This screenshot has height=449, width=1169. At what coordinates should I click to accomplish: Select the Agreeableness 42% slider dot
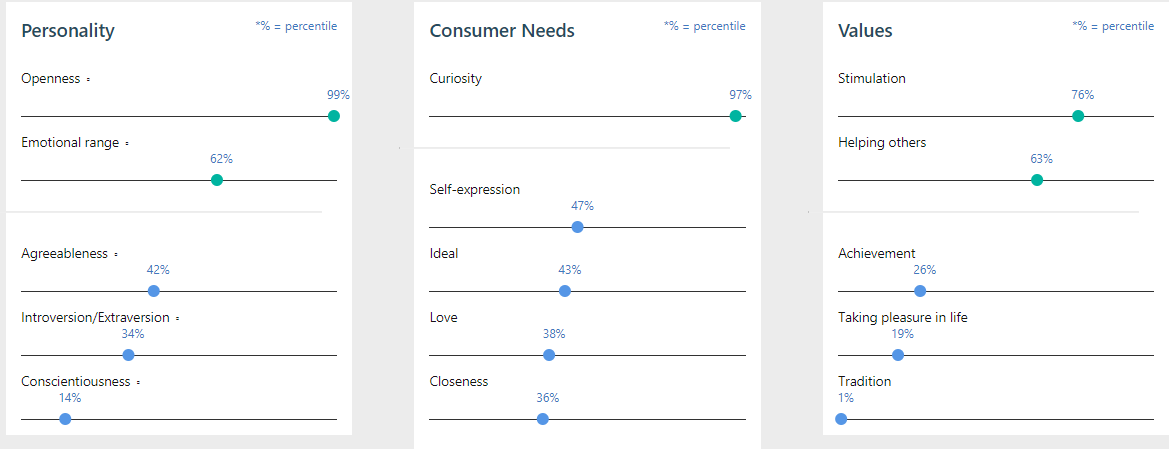pyautogui.click(x=154, y=291)
